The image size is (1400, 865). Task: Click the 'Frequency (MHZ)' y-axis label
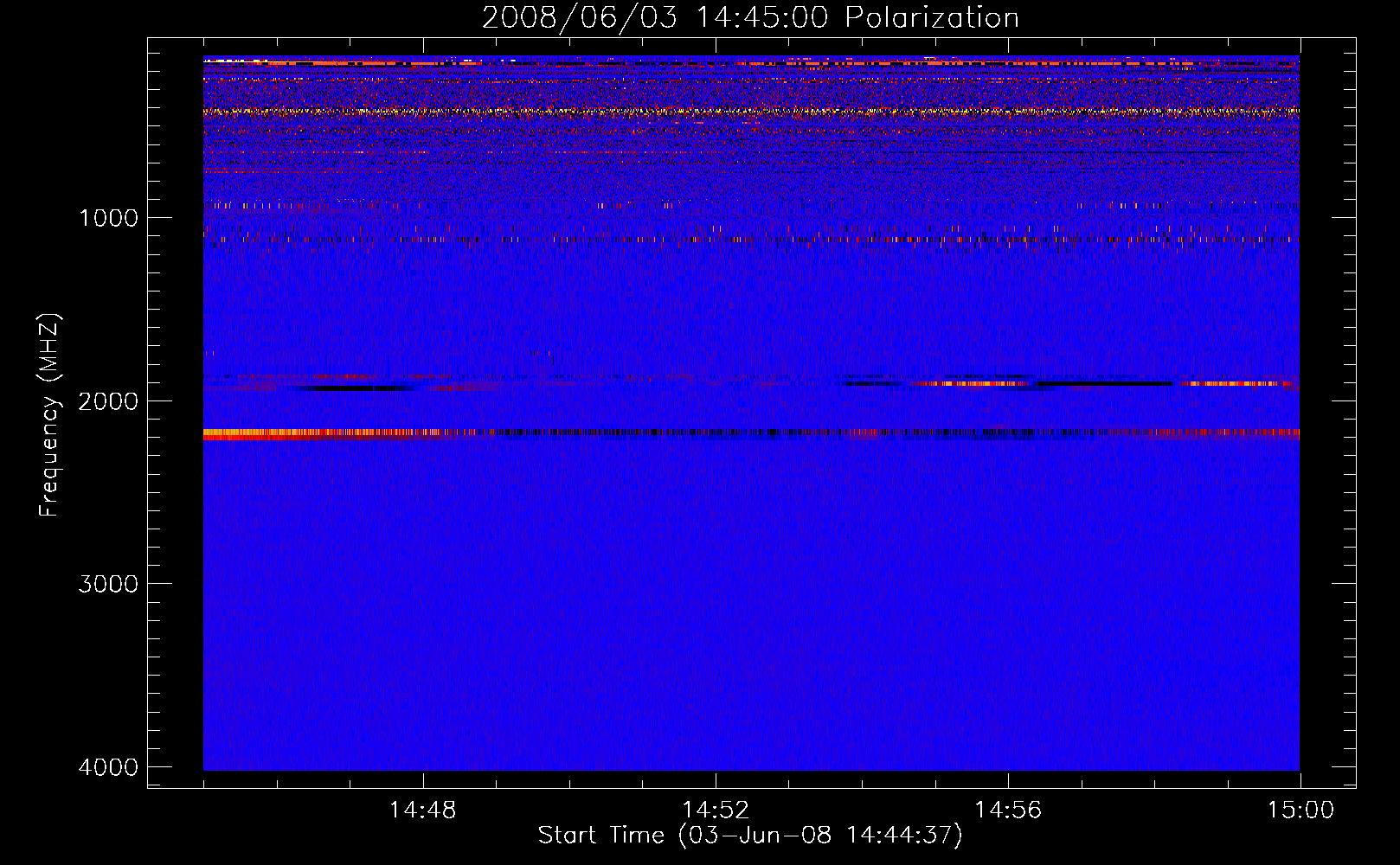(49, 415)
